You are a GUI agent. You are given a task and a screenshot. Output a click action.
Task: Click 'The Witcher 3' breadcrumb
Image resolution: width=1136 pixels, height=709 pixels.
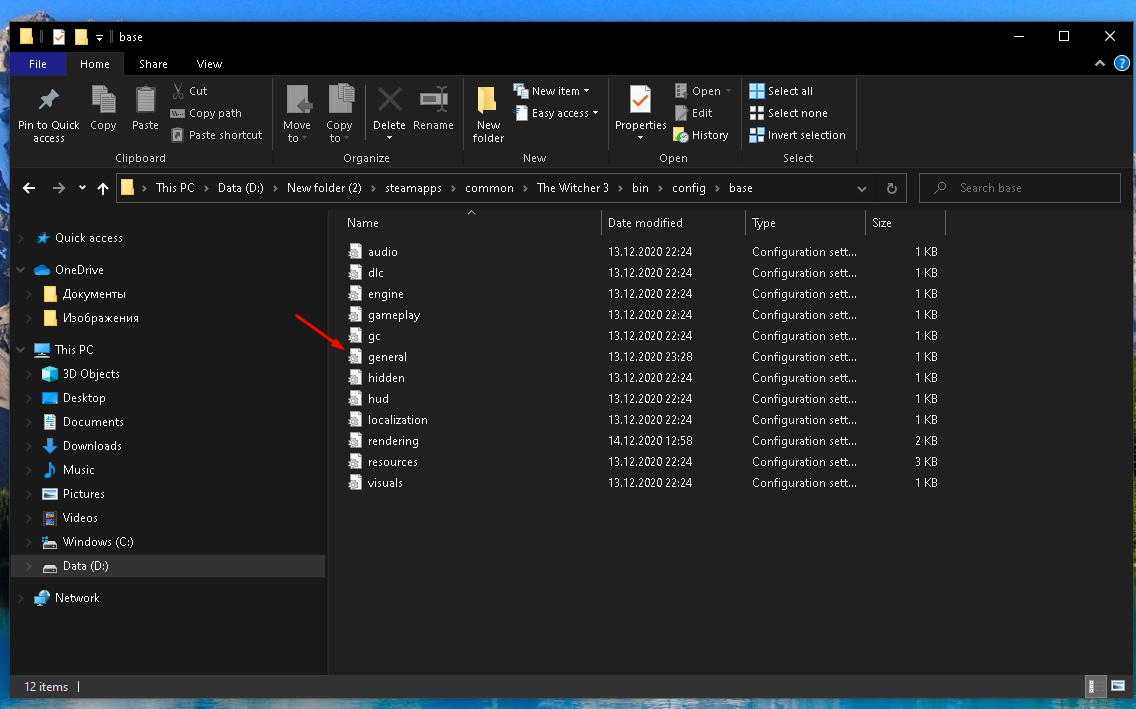(572, 188)
